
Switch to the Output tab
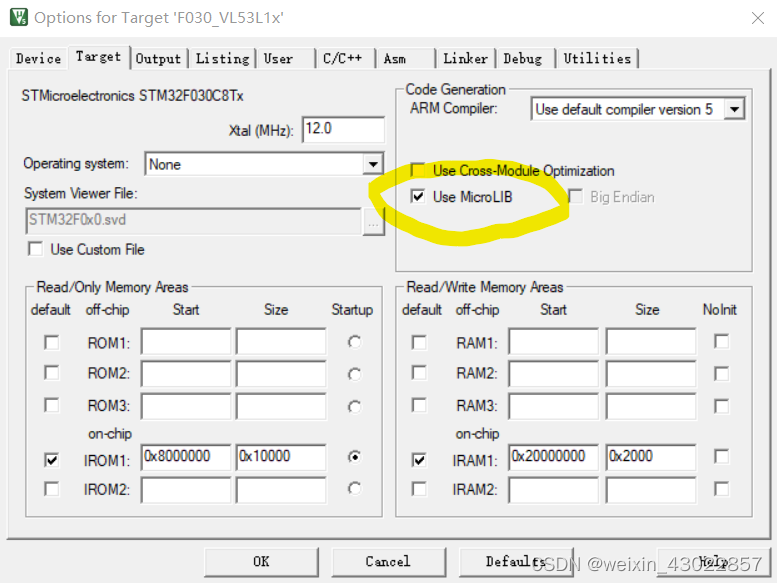point(159,58)
